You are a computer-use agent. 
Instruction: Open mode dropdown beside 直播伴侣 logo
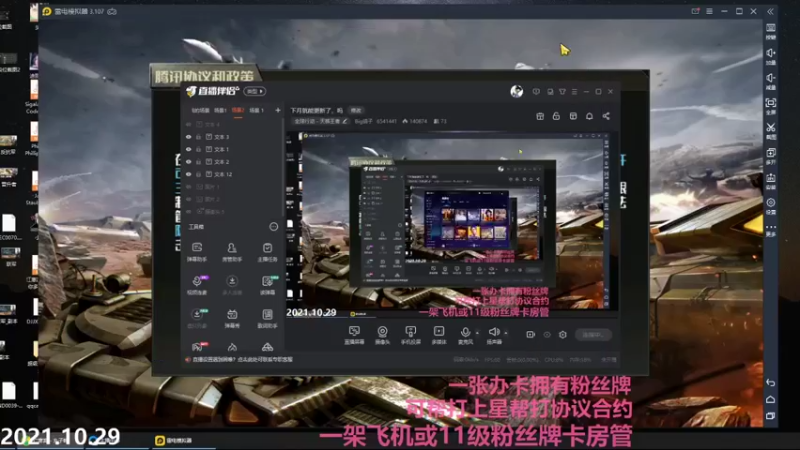point(255,91)
